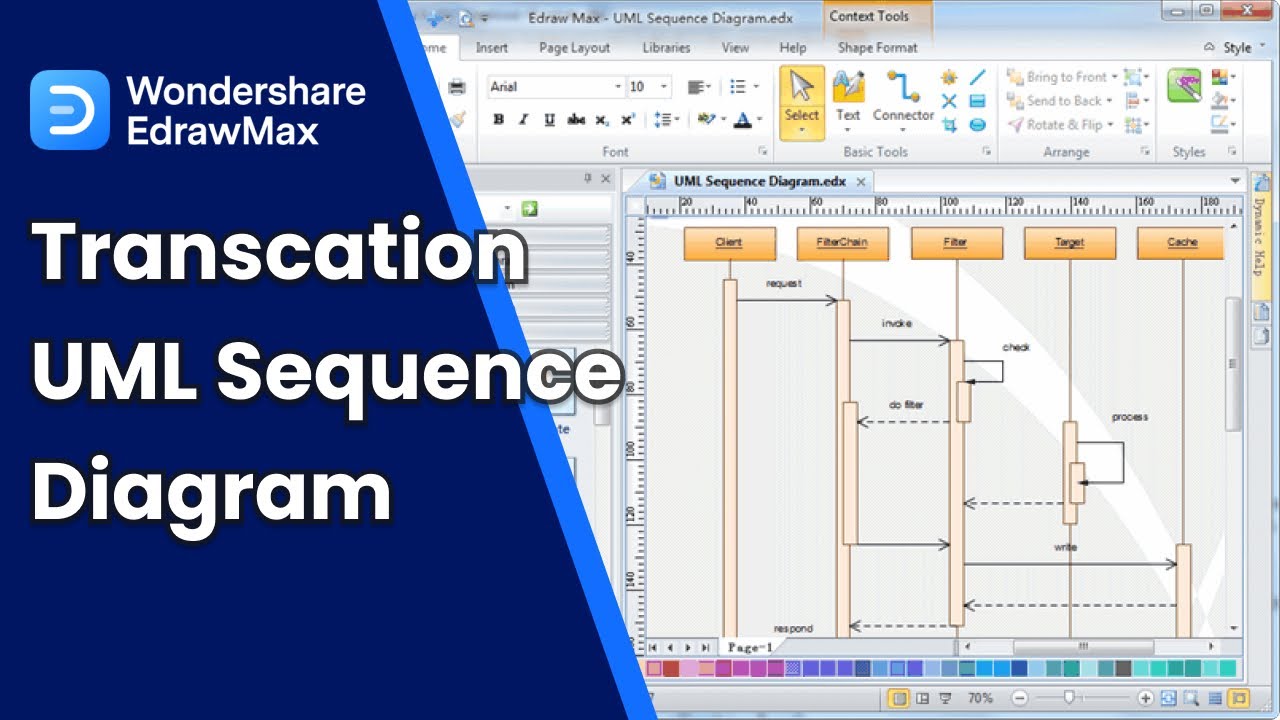
Task: Click the green arrow icon in library panel
Action: (x=530, y=209)
